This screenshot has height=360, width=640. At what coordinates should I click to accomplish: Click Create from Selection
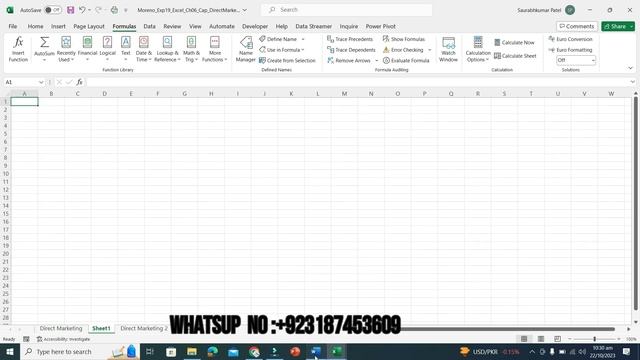click(287, 60)
